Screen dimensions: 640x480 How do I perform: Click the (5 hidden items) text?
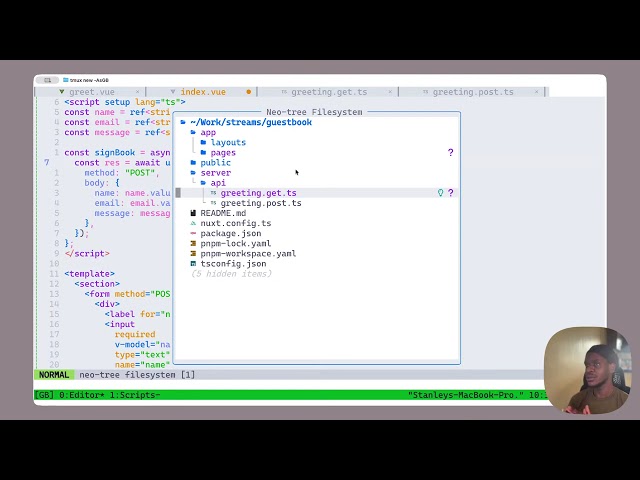231,274
